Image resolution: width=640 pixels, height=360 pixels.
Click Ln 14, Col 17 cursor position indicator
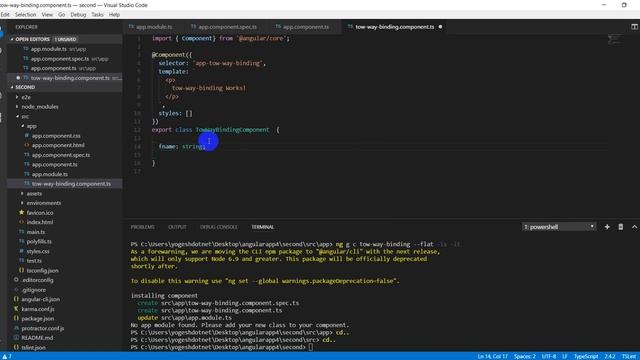coord(492,356)
